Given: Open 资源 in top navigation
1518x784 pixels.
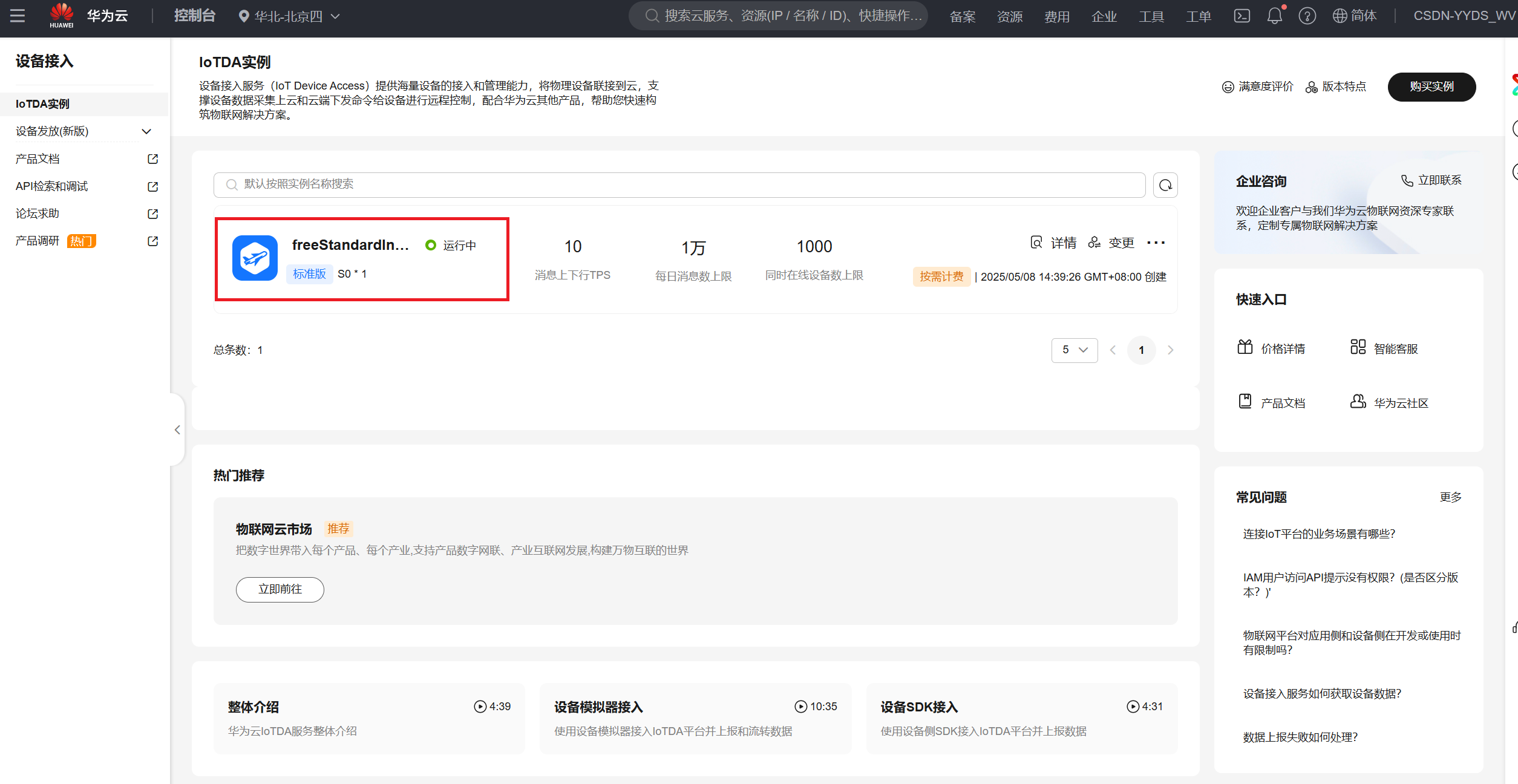Looking at the screenshot, I should tap(1010, 16).
